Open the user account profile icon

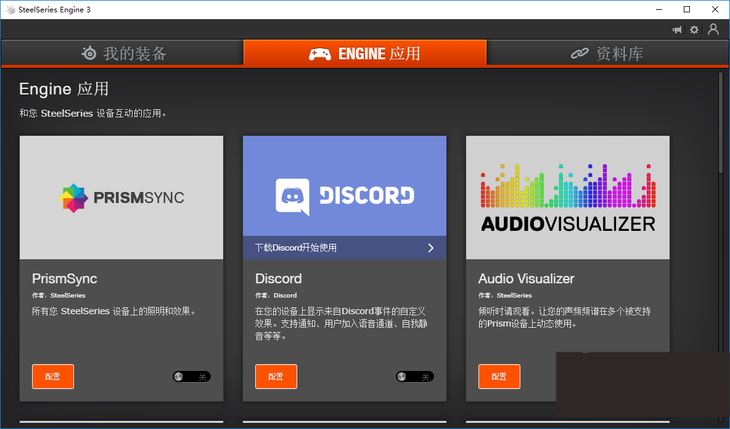coord(713,29)
